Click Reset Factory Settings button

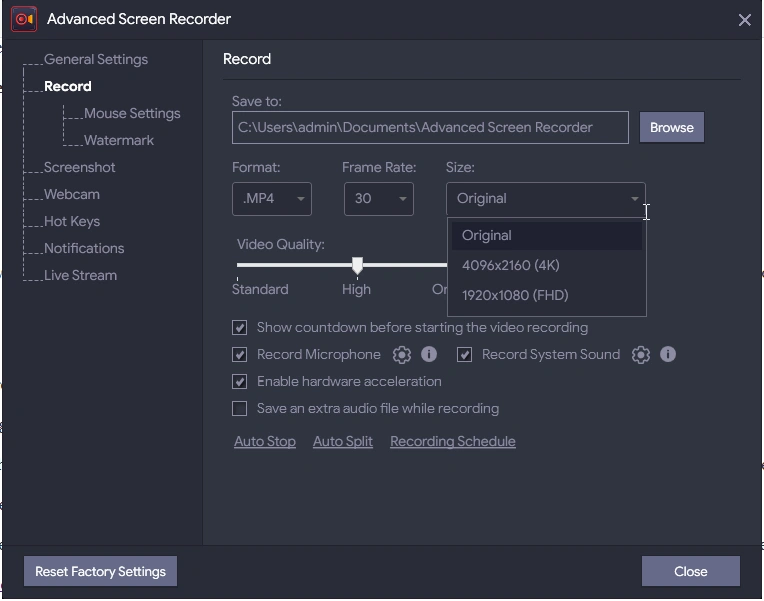[x=100, y=571]
